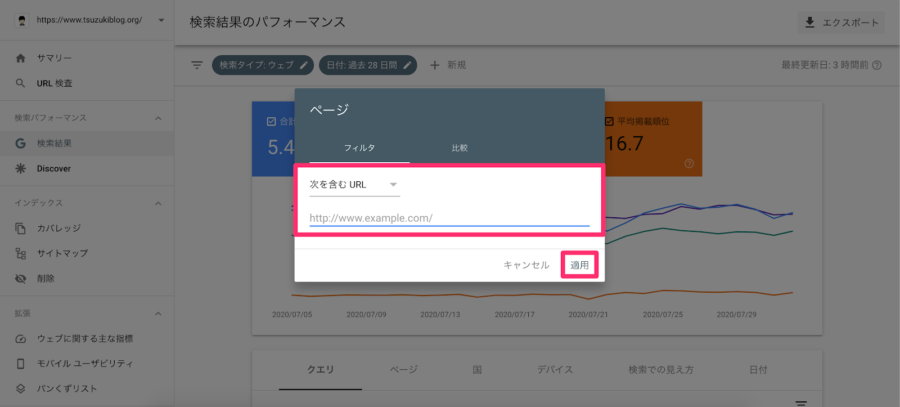Open the 次を含む URL dropdown
Screen dimensions: 900x407
point(354,185)
